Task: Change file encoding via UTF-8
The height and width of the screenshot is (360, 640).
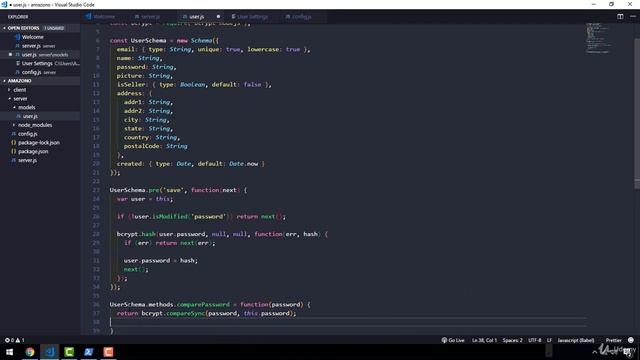Action: pos(535,340)
